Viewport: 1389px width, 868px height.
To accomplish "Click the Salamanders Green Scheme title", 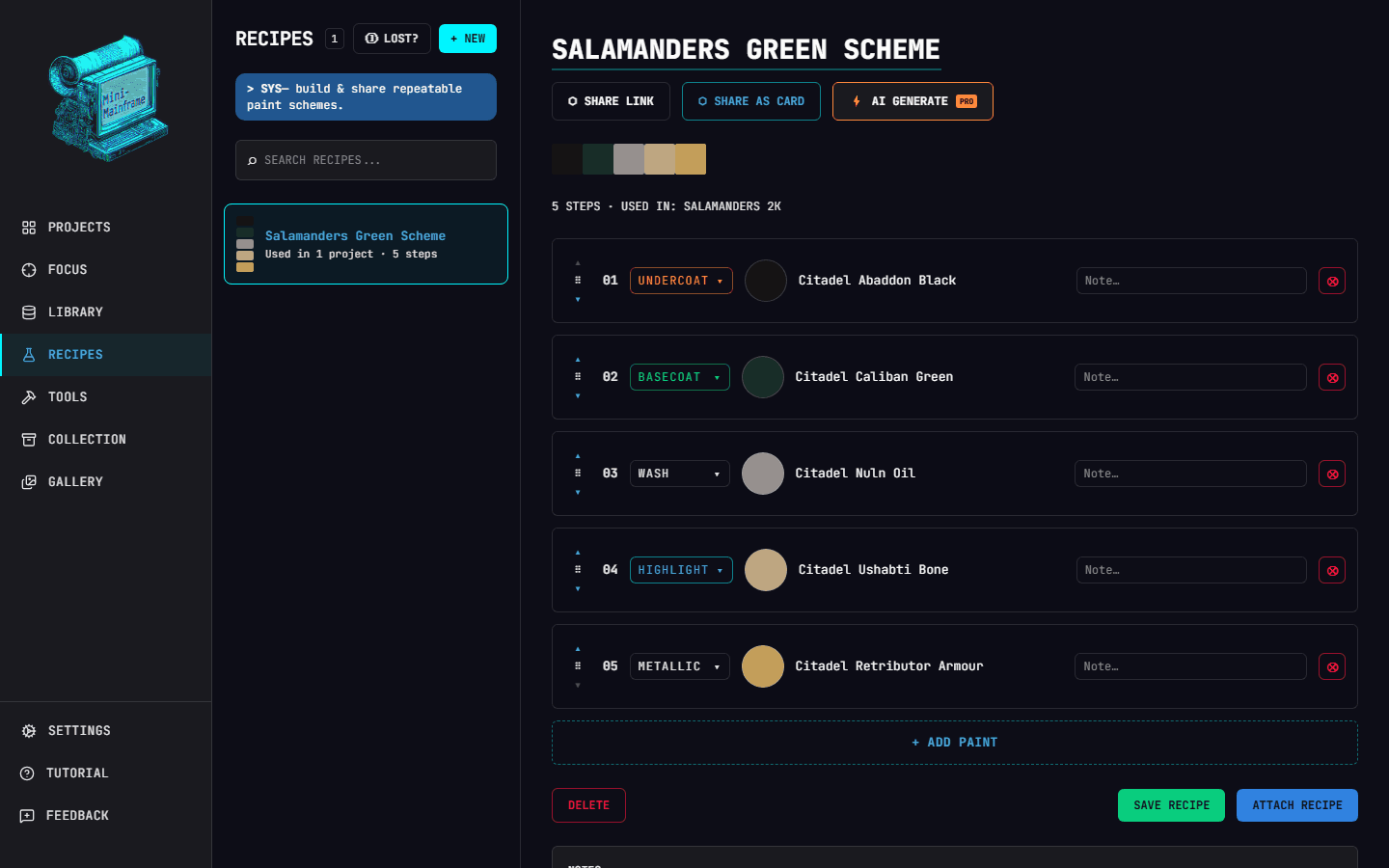I will point(746,49).
